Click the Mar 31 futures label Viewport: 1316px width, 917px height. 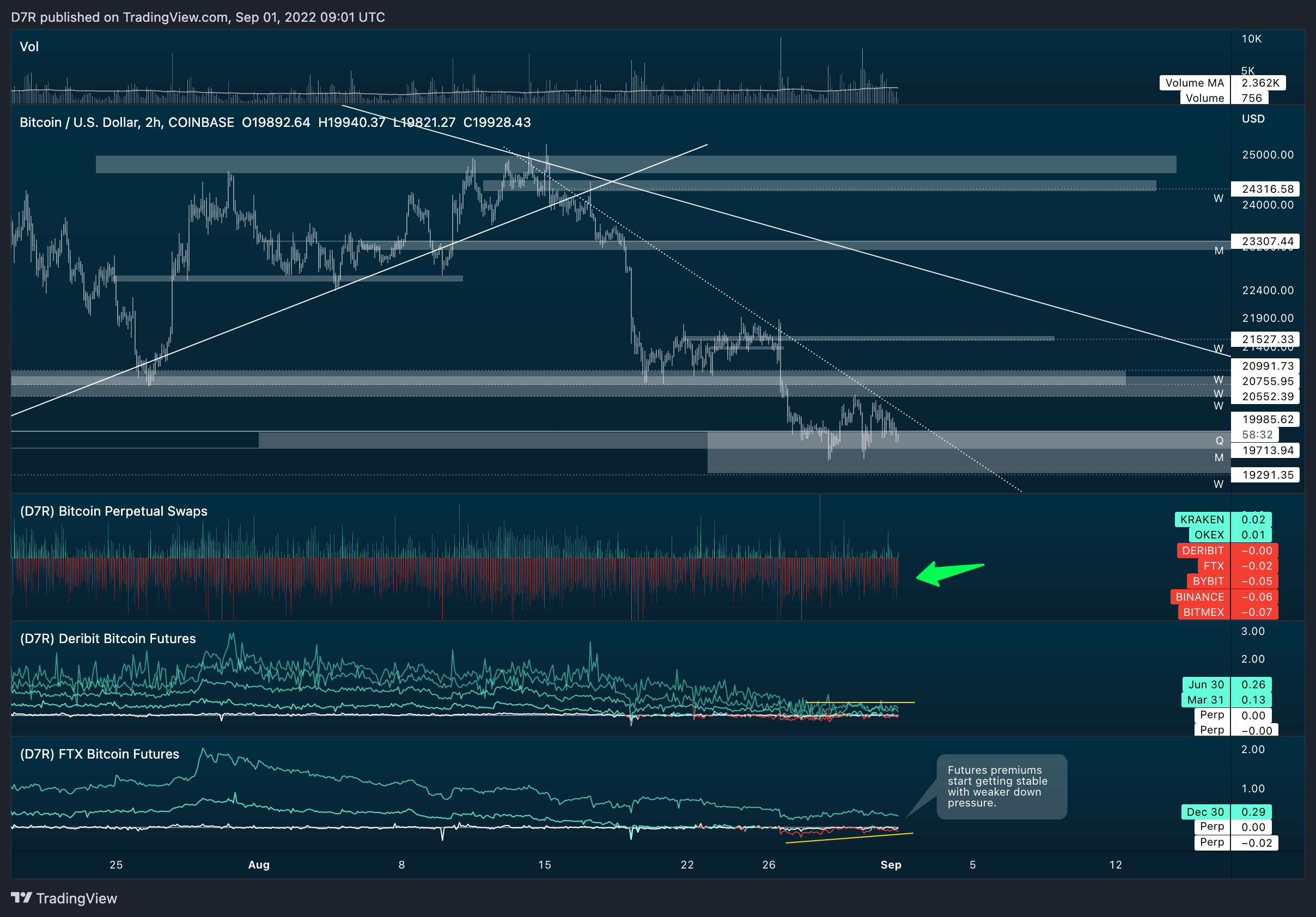1205,700
